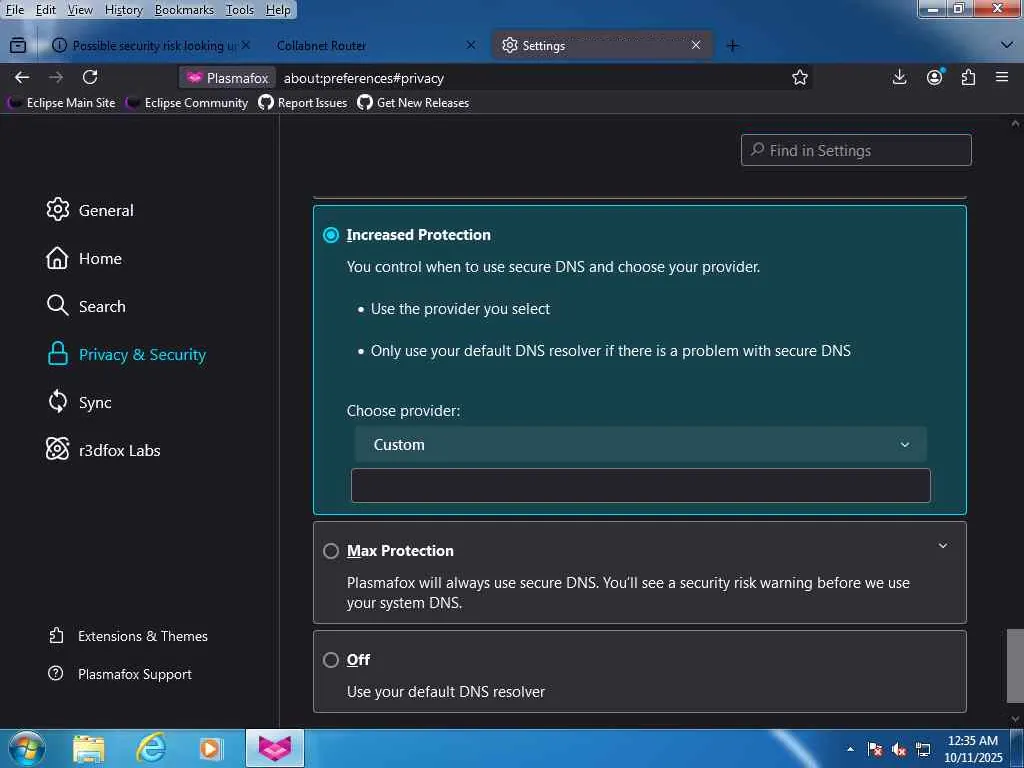
Task: Select the Settings tab
Action: (601, 45)
